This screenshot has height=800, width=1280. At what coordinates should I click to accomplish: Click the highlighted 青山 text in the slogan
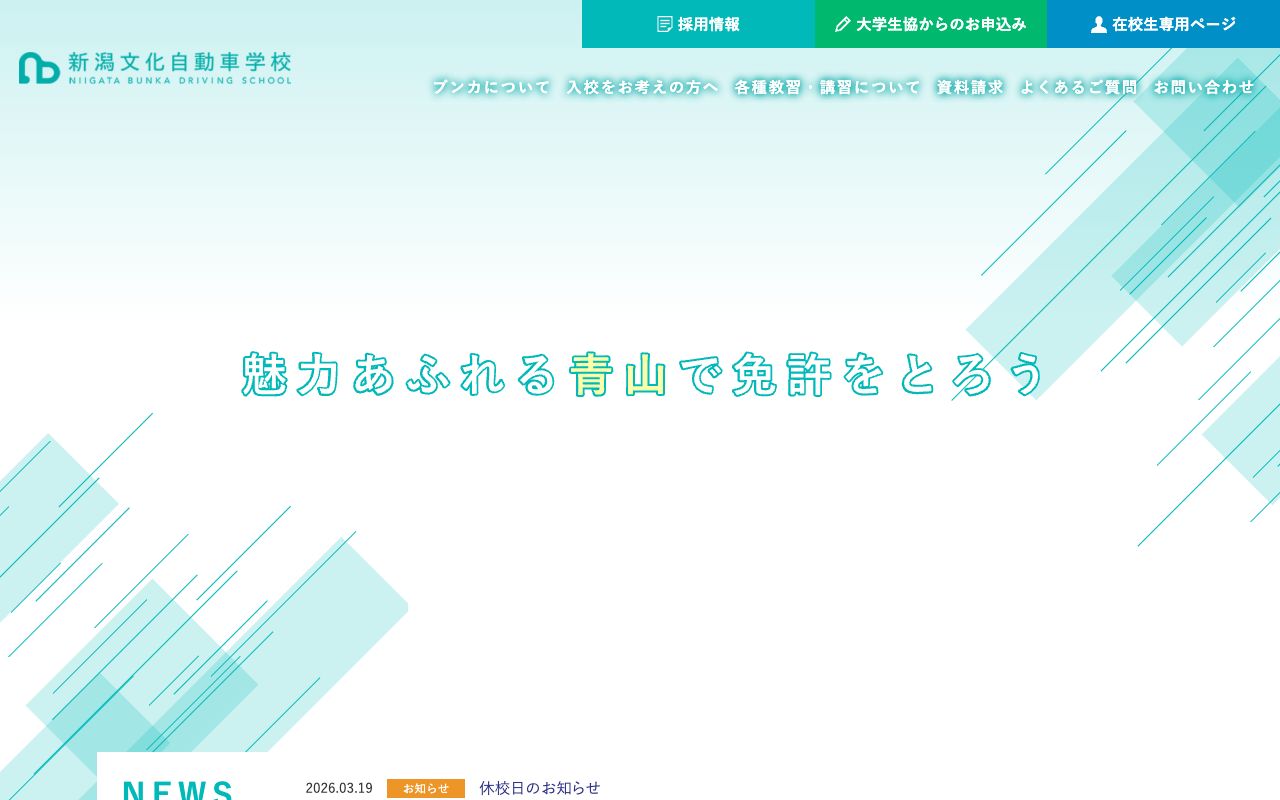click(x=615, y=375)
